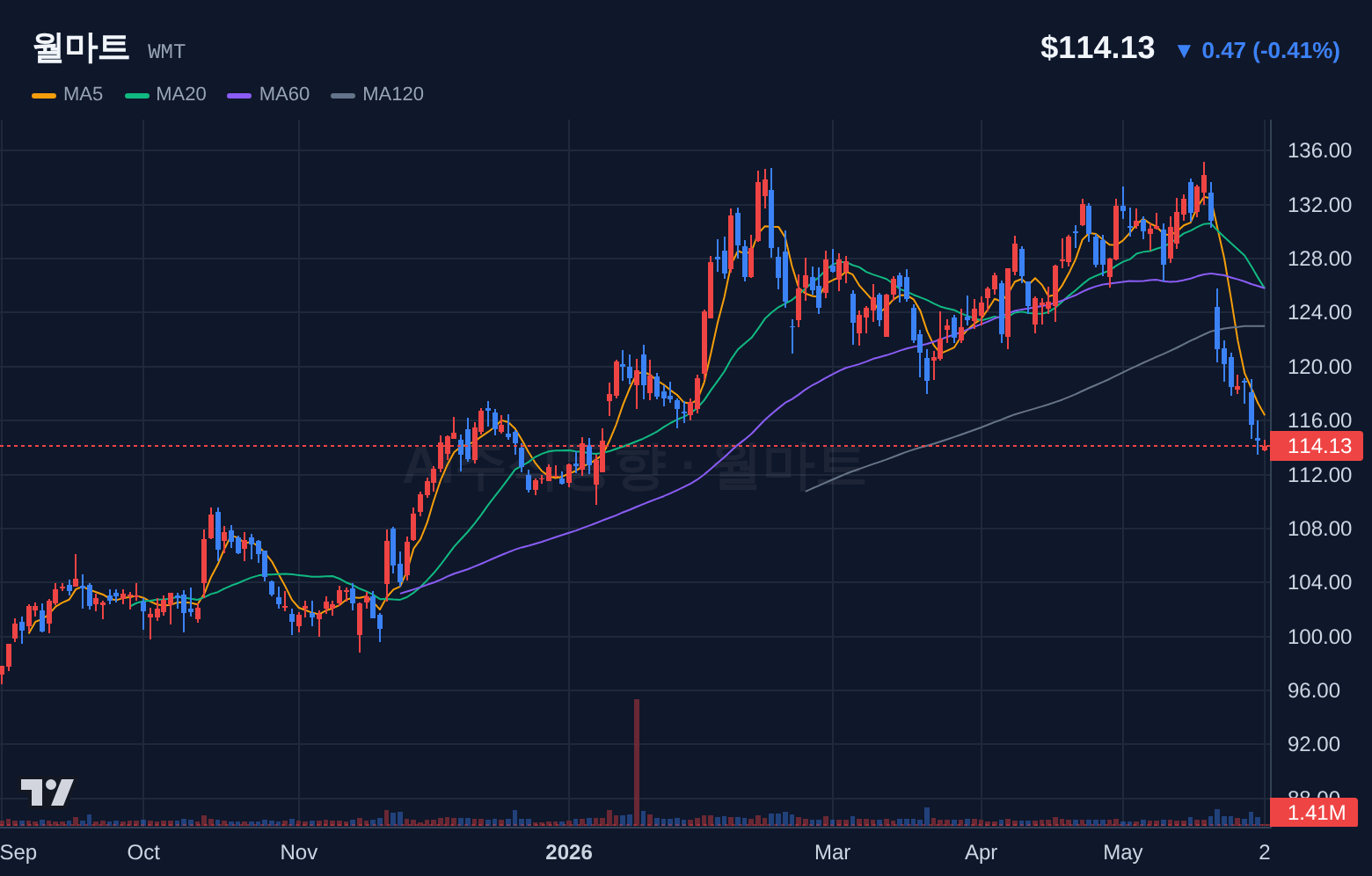Image resolution: width=1372 pixels, height=876 pixels.
Task: Click the 132.00 price axis label
Action: [1319, 205]
